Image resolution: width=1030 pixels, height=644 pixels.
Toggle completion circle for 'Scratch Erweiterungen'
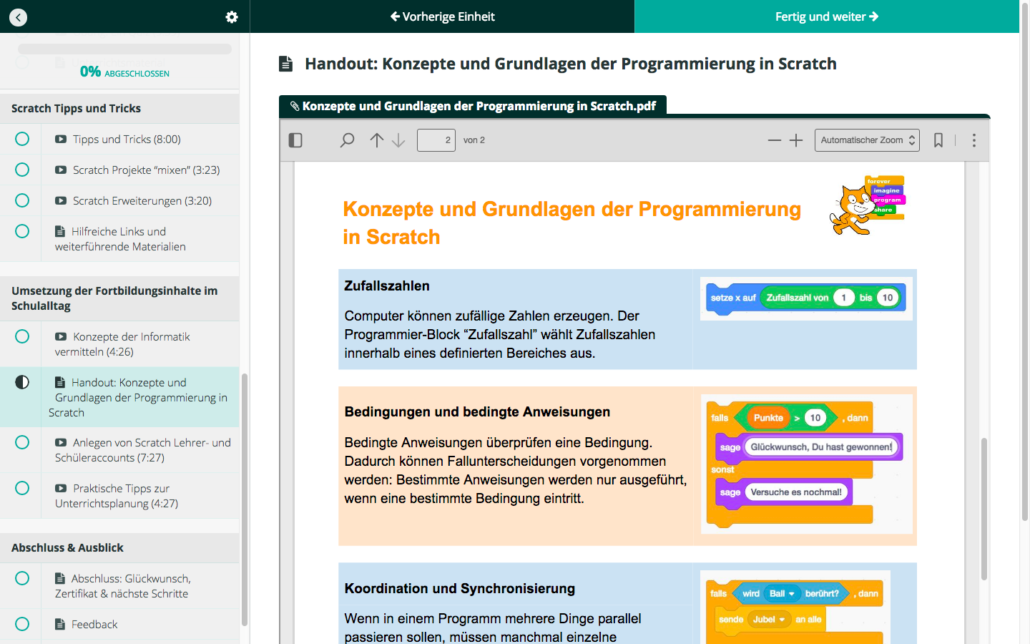pos(22,200)
